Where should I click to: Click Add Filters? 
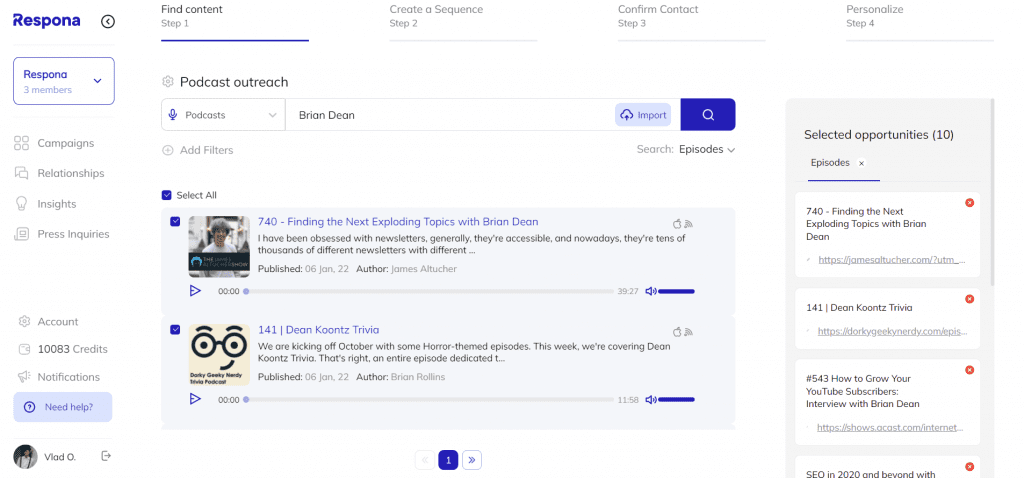[x=198, y=150]
